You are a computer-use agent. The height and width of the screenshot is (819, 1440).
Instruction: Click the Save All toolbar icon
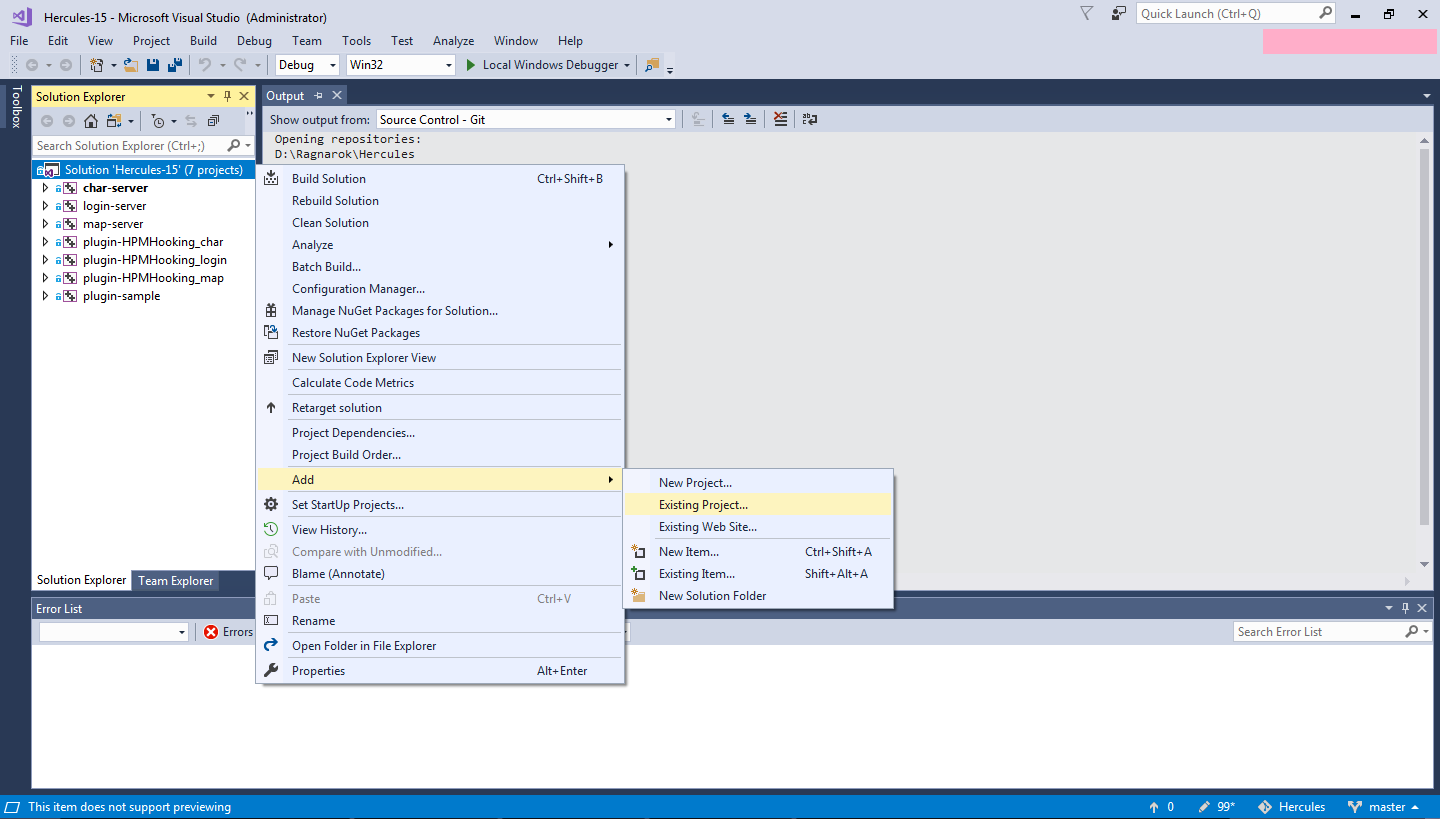[175, 65]
